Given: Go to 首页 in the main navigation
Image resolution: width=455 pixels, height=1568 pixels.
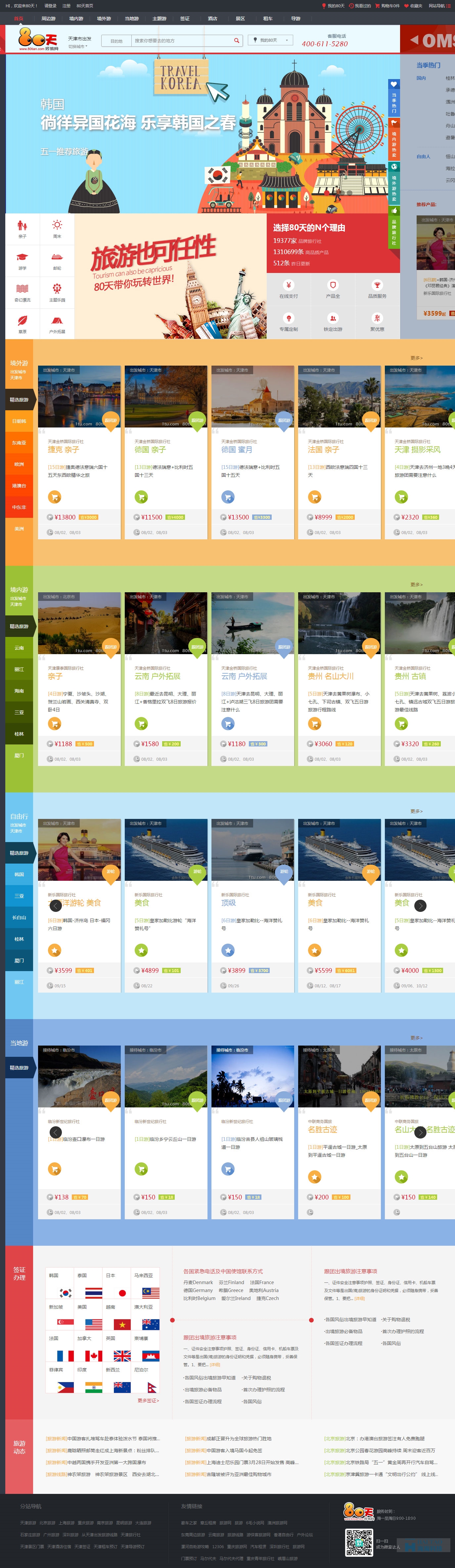Looking at the screenshot, I should [19, 18].
